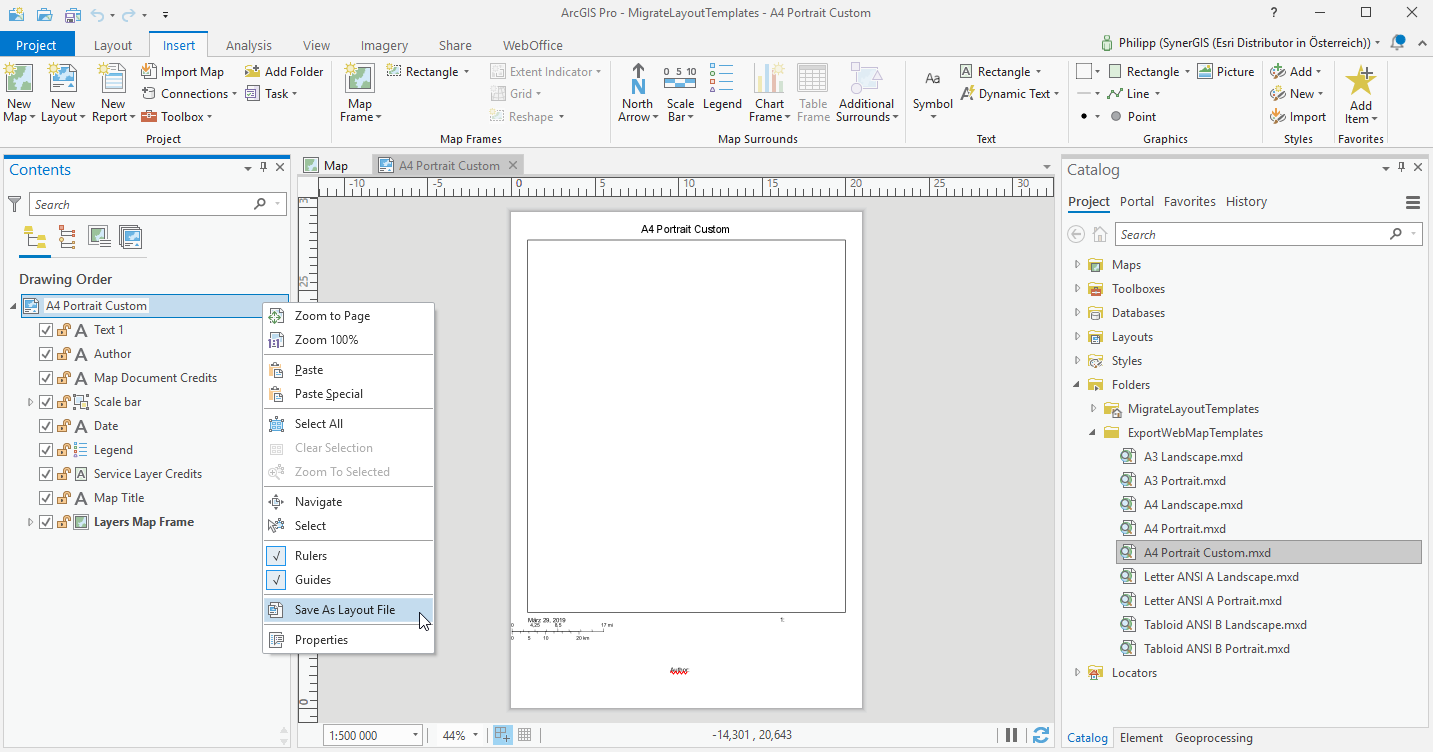Click the New Layout button
Screen dimensions: 1433x752
point(62,92)
